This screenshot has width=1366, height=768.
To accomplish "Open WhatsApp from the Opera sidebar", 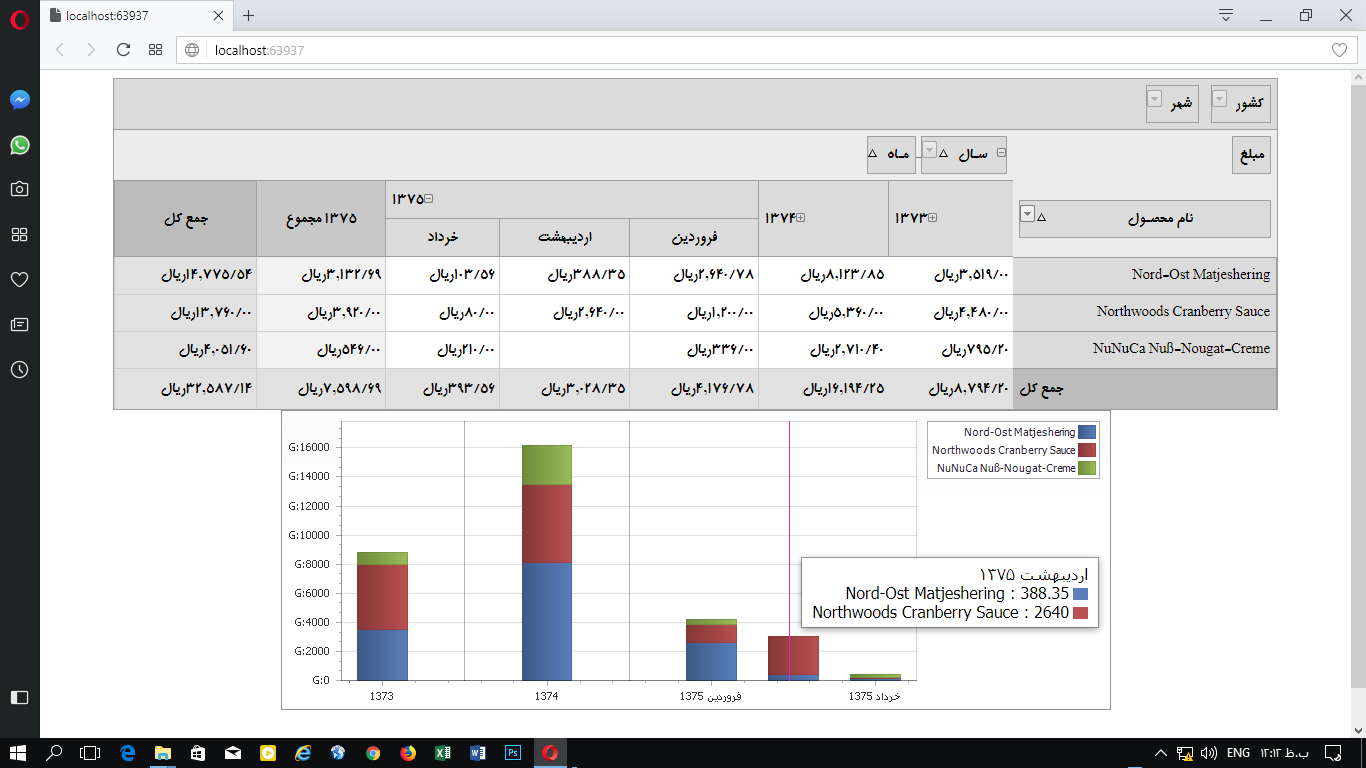I will [19, 145].
